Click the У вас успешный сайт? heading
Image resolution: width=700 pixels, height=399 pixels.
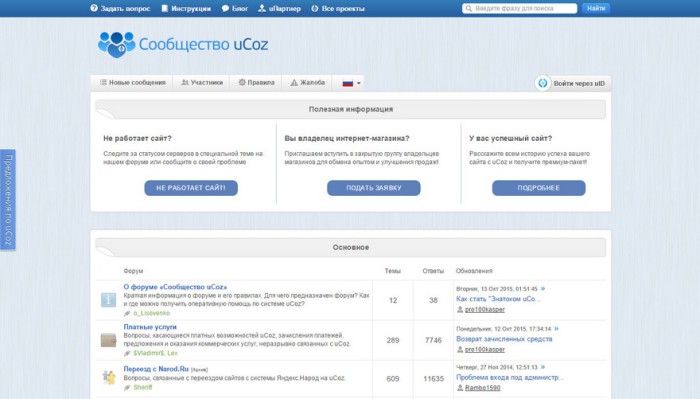point(510,138)
